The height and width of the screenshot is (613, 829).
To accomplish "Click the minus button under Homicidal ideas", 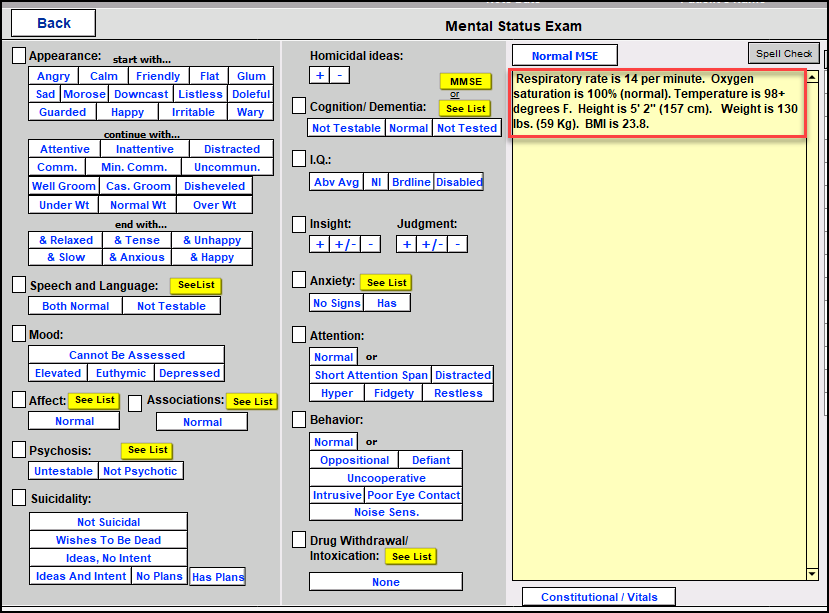I will pos(339,75).
